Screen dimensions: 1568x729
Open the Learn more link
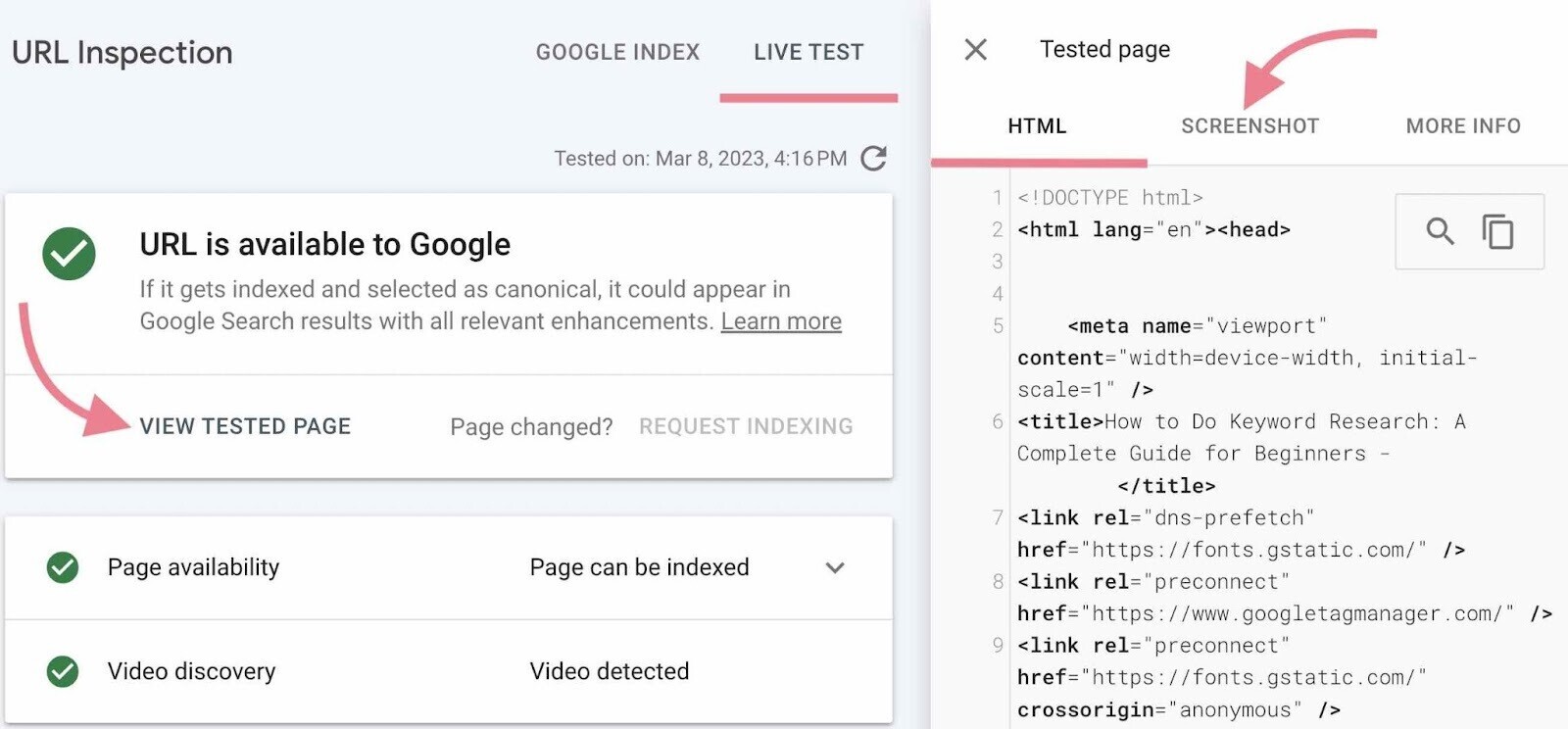click(781, 321)
